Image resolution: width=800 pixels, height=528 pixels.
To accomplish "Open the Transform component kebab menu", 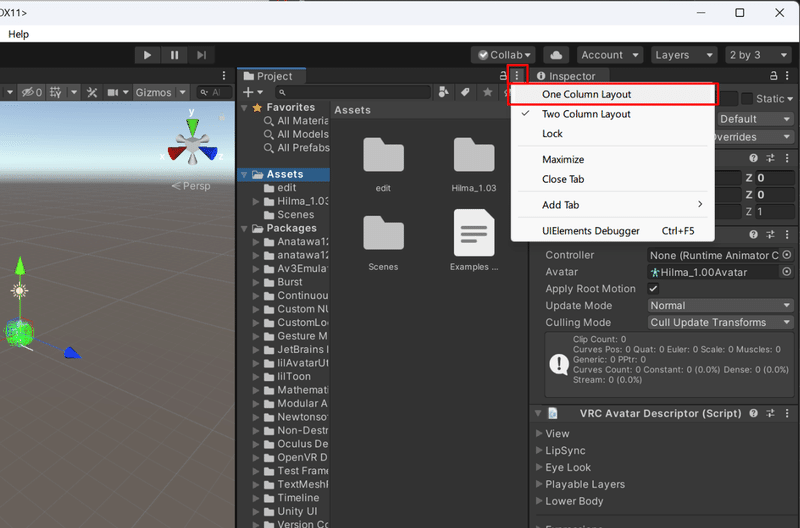I will coord(787,158).
